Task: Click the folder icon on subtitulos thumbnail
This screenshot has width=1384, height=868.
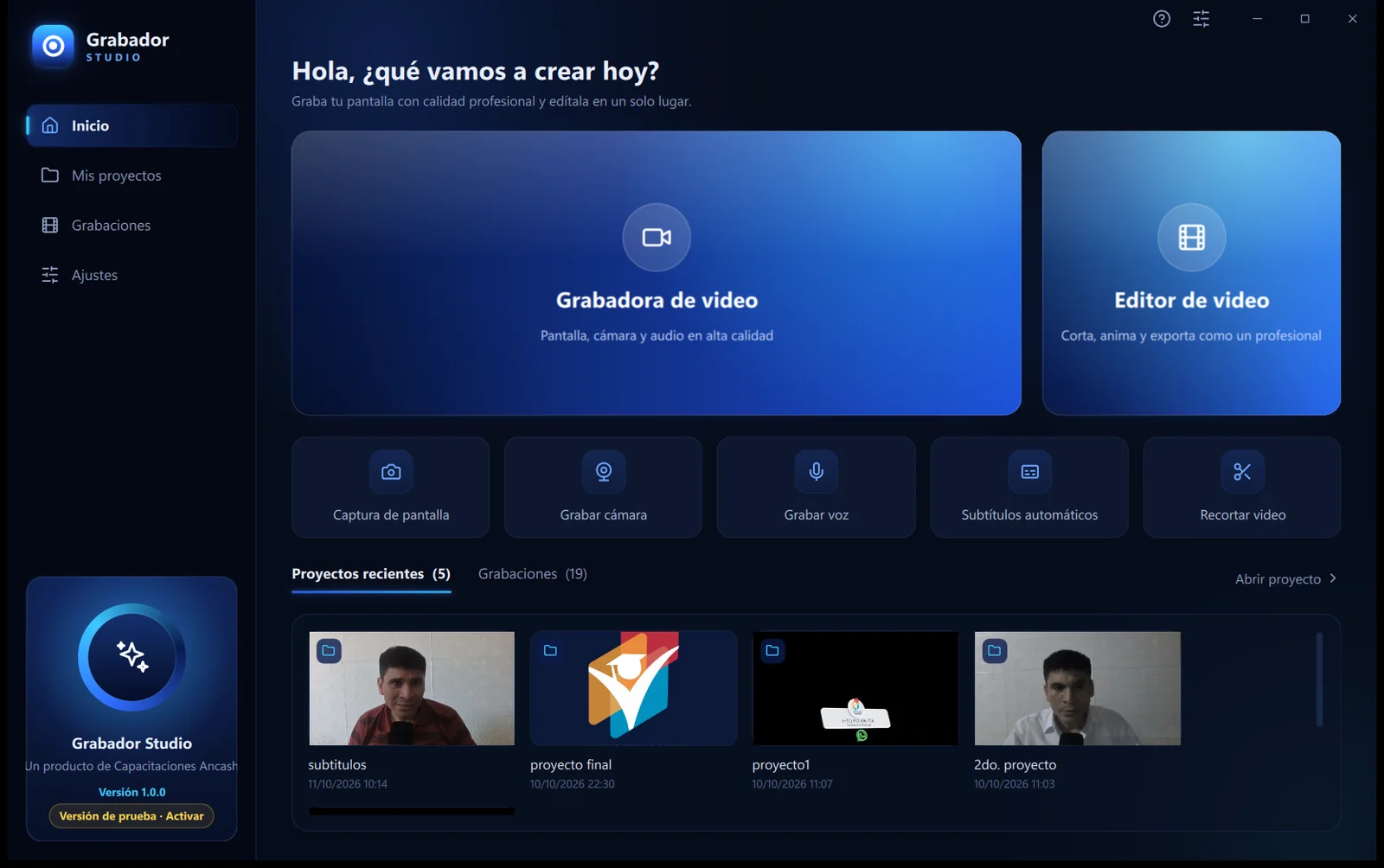Action: (329, 651)
